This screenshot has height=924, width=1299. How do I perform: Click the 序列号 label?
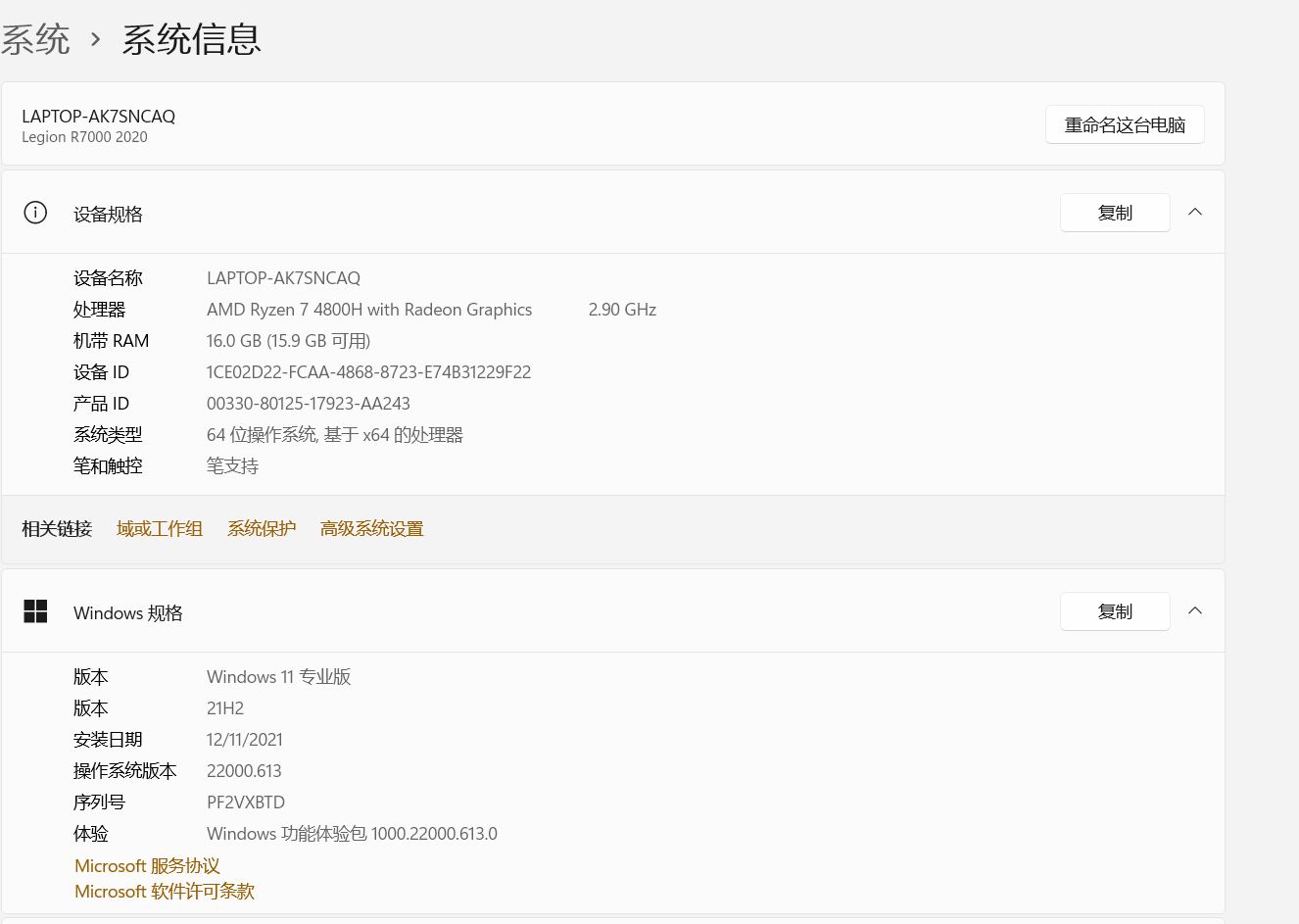coord(99,802)
